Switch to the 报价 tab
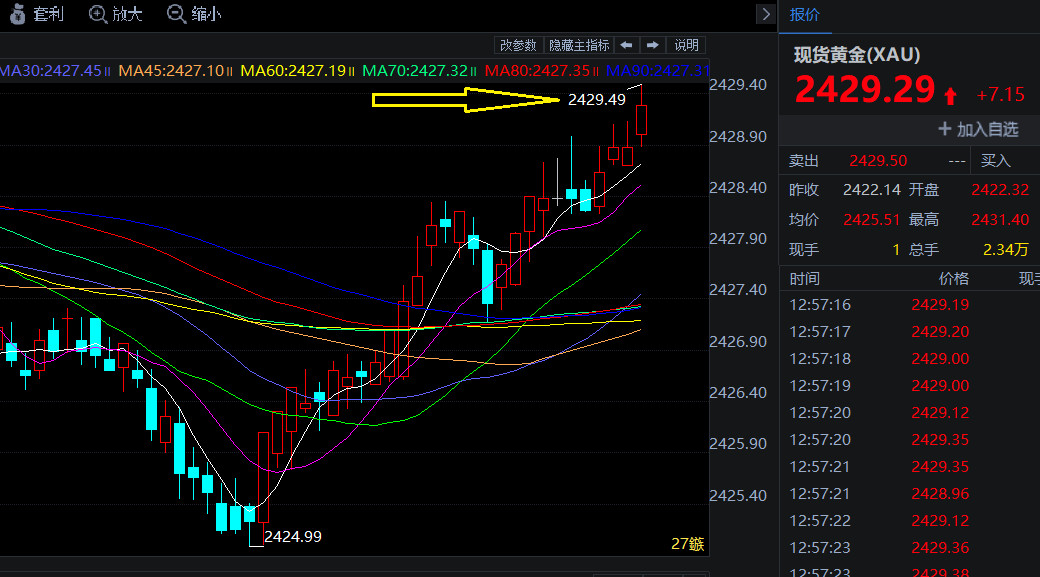1040x577 pixels. 805,14
